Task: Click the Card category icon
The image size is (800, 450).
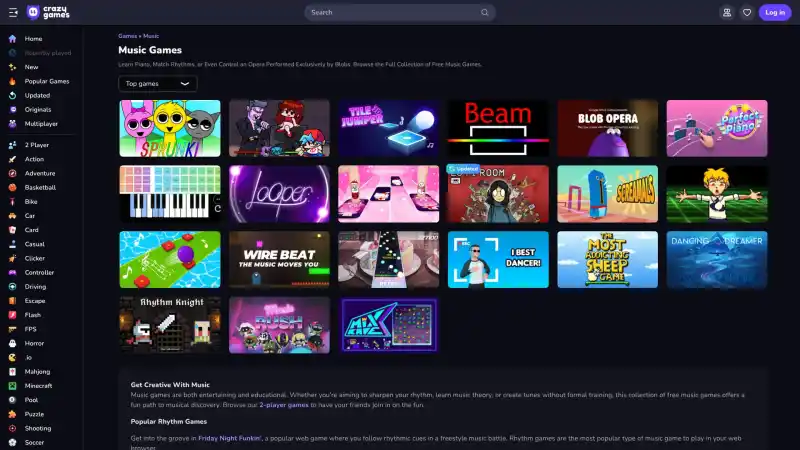Action: click(x=12, y=230)
